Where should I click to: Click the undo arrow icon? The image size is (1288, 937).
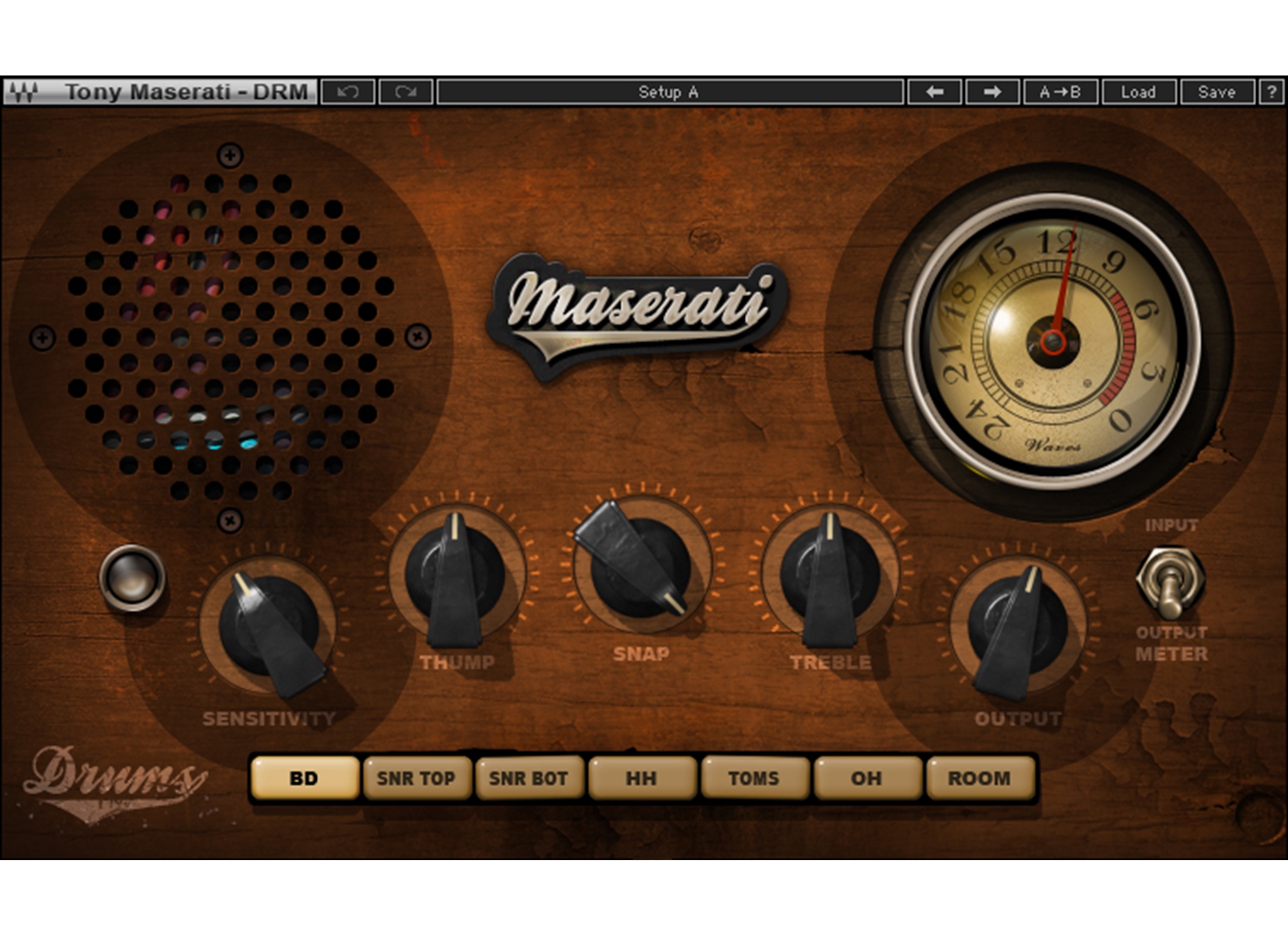pos(349,92)
